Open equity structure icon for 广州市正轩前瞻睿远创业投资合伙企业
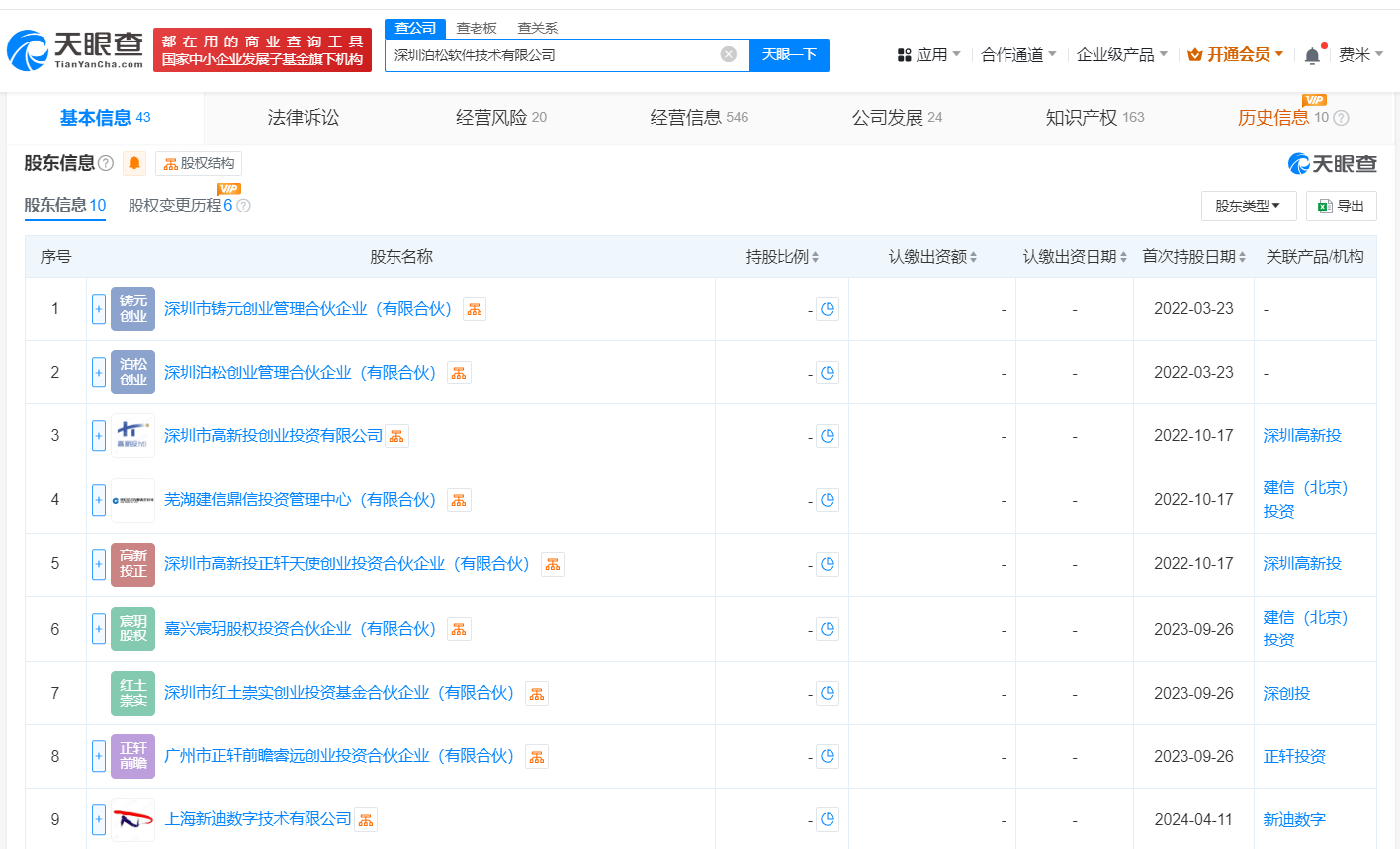This screenshot has width=1400, height=849. (537, 756)
